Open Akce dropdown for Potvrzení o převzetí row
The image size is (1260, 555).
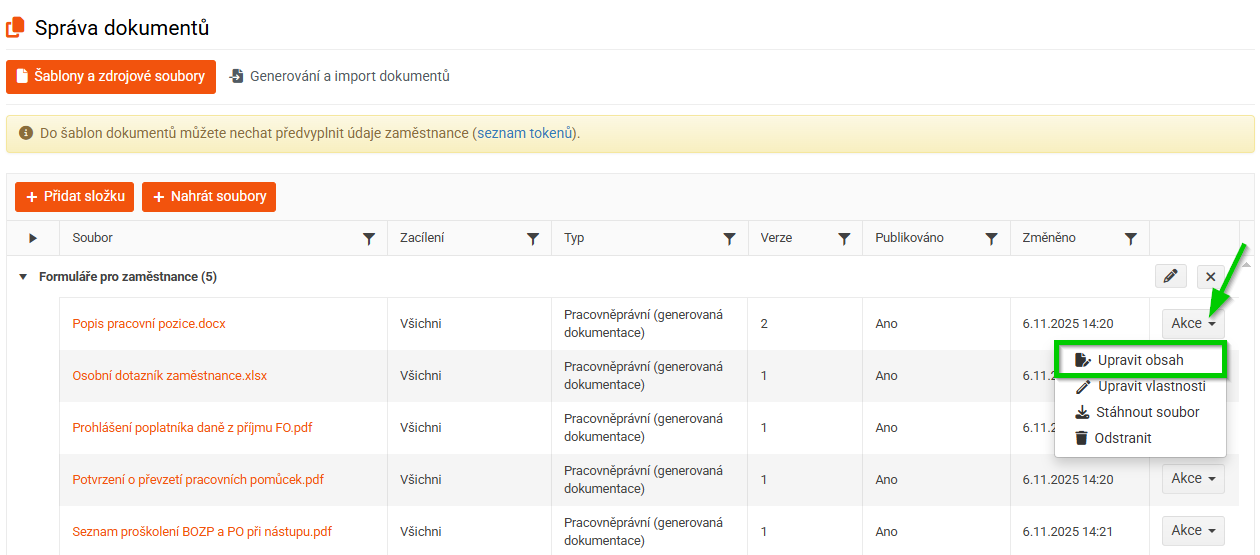[1193, 479]
